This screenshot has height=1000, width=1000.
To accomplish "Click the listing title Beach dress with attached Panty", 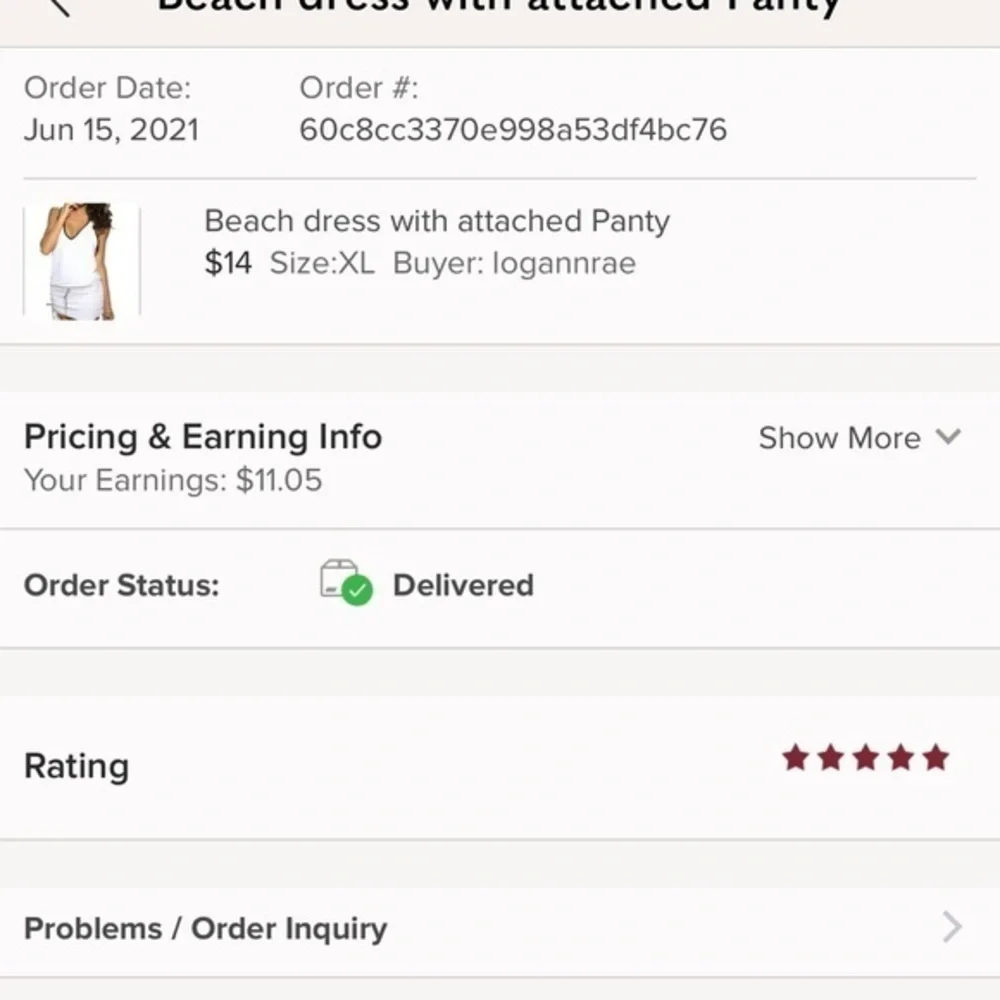I will click(436, 221).
